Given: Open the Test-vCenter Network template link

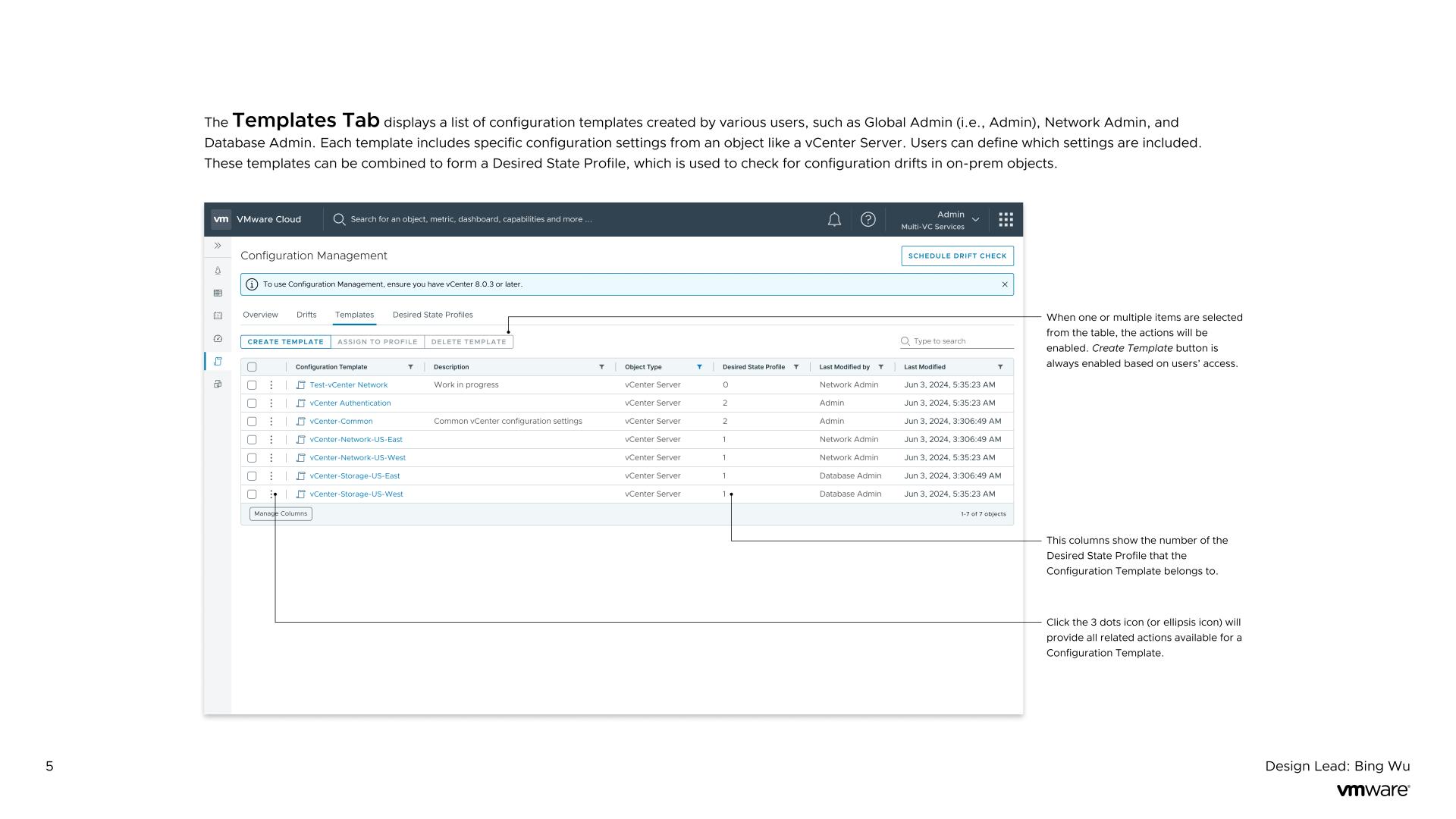Looking at the screenshot, I should point(349,384).
